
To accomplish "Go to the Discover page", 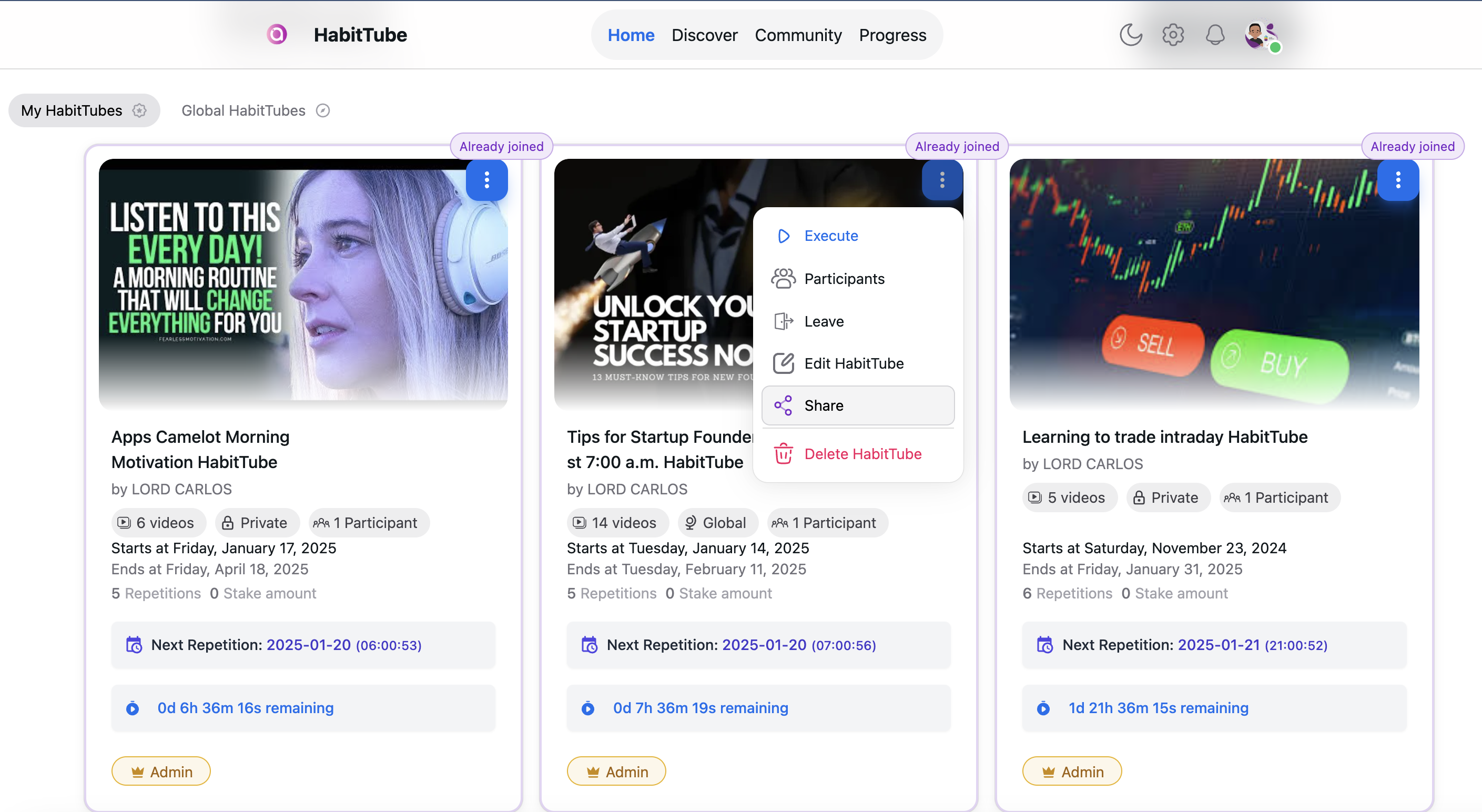I will (704, 35).
